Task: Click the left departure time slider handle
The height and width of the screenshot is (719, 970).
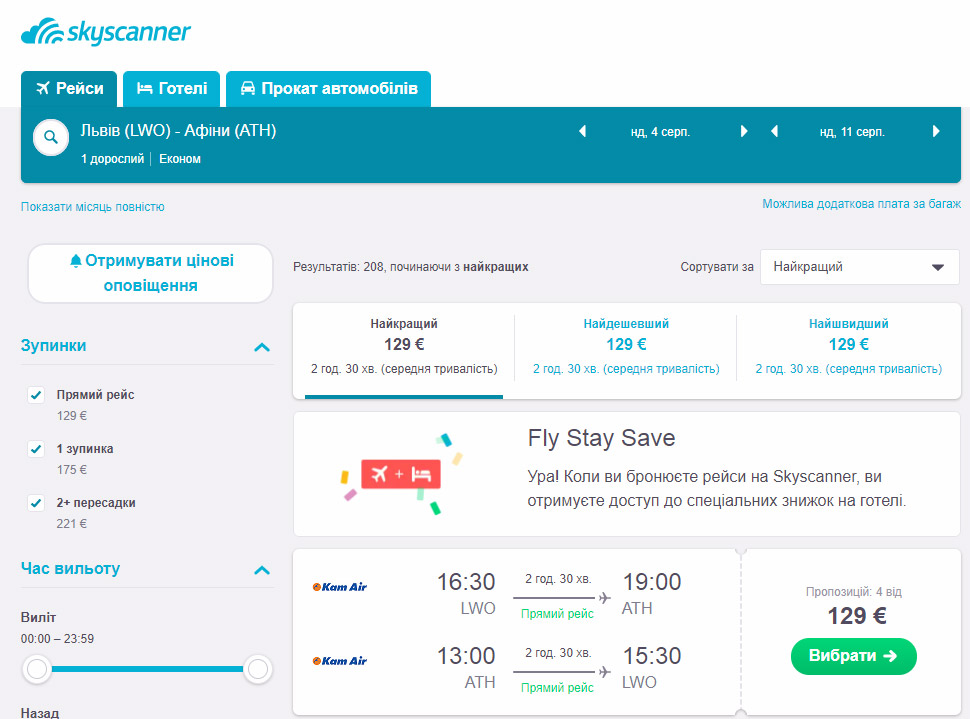Action: (36, 669)
